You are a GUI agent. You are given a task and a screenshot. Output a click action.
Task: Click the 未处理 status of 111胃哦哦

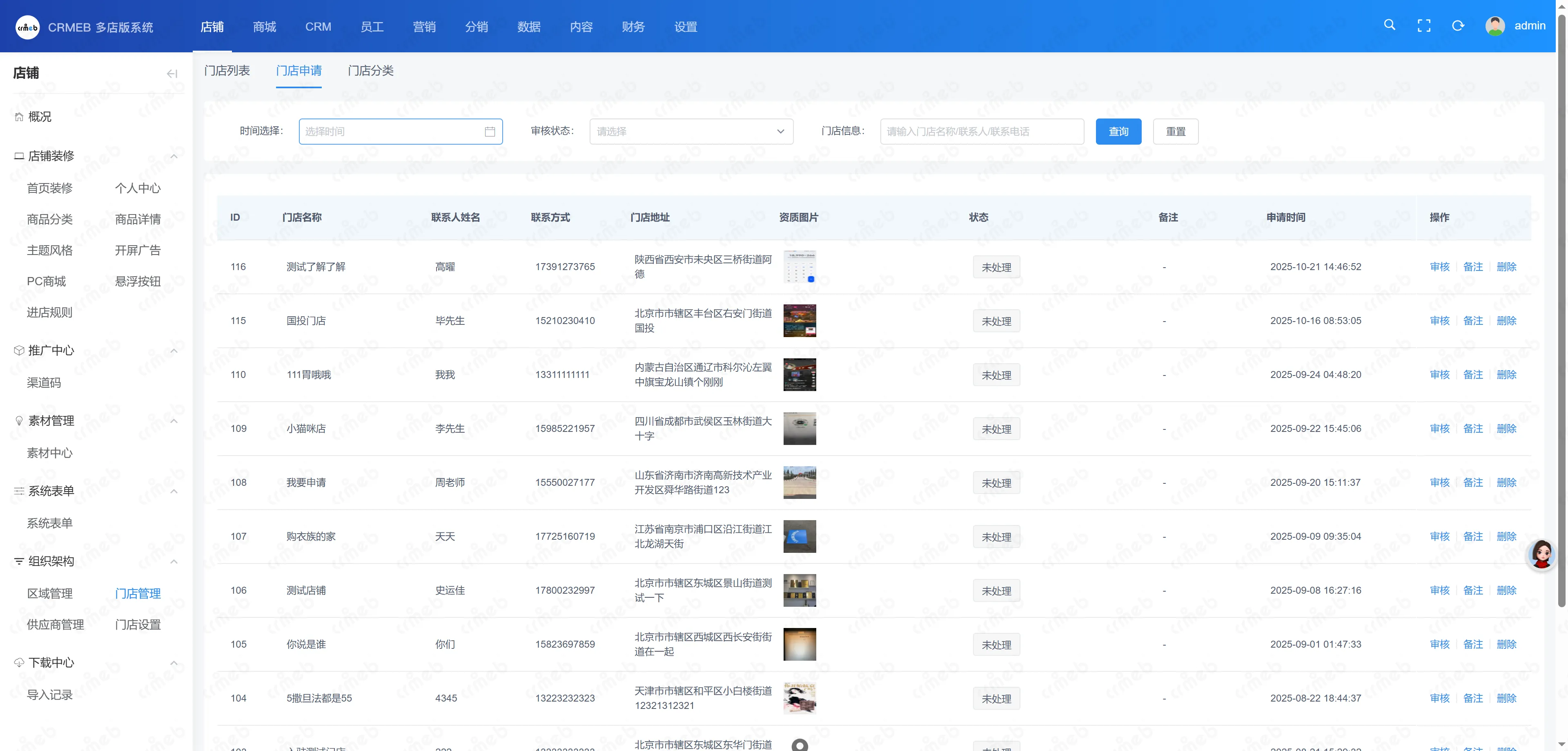click(996, 375)
